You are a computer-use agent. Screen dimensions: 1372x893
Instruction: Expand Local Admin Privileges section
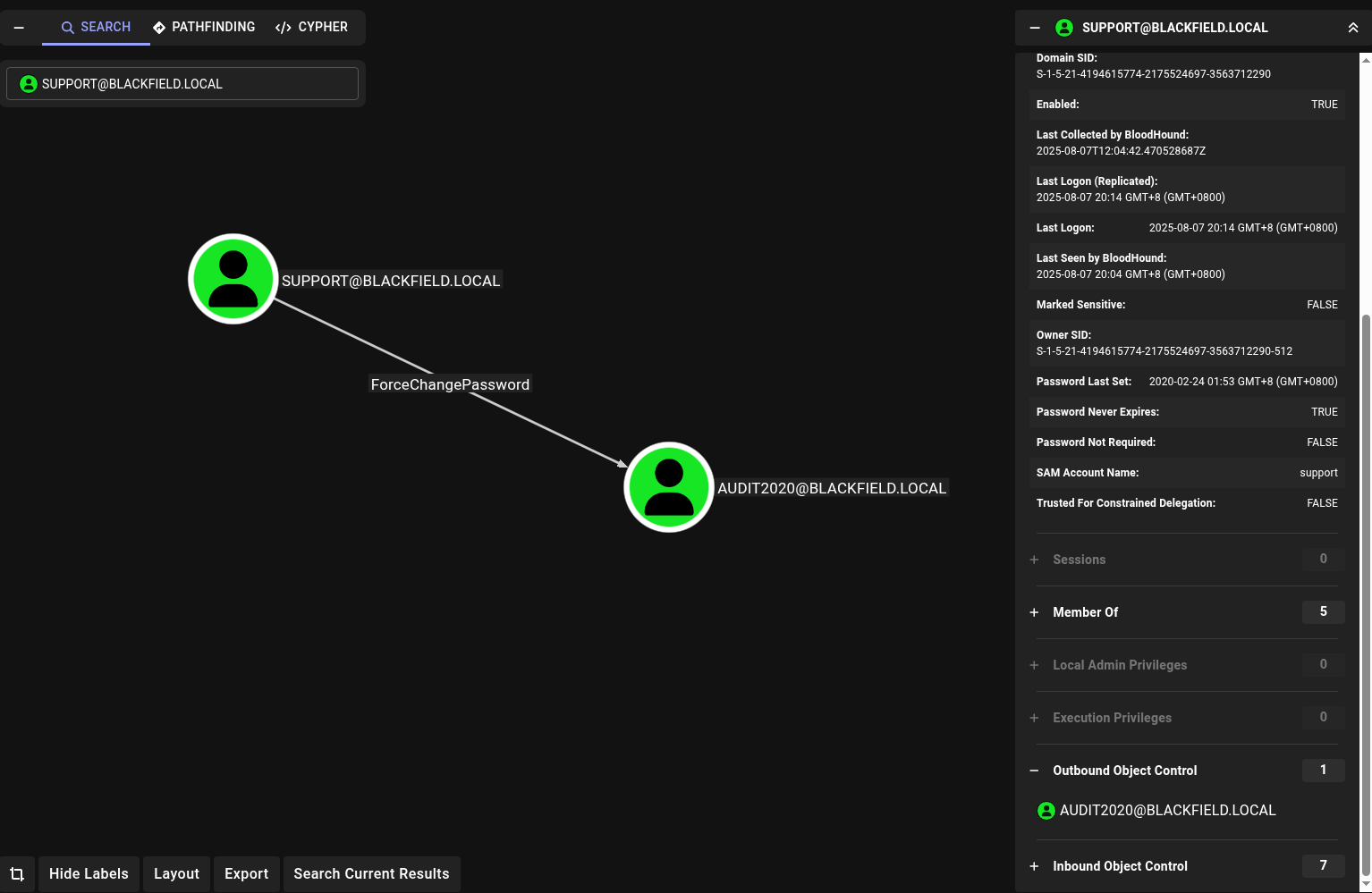coord(1119,665)
